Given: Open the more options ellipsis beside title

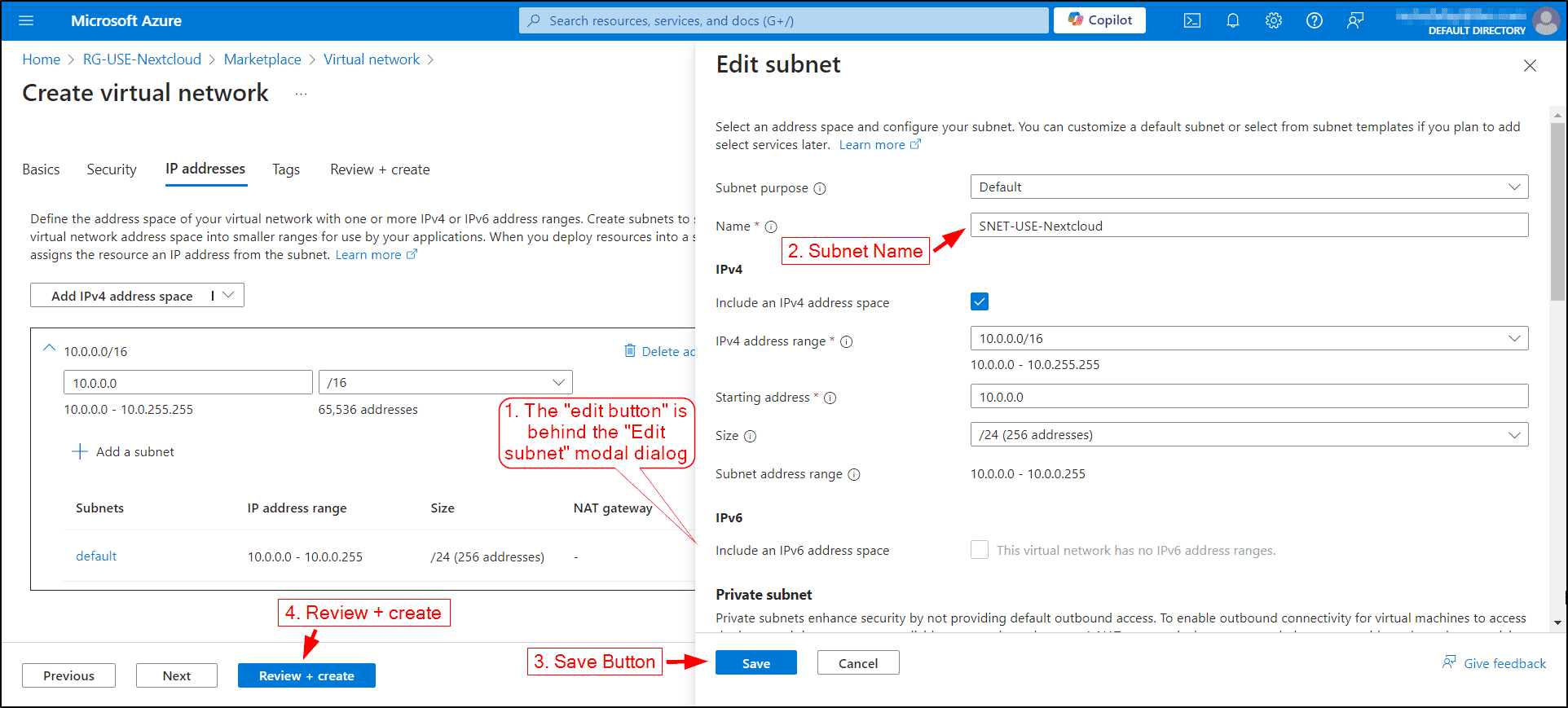Looking at the screenshot, I should tap(302, 94).
